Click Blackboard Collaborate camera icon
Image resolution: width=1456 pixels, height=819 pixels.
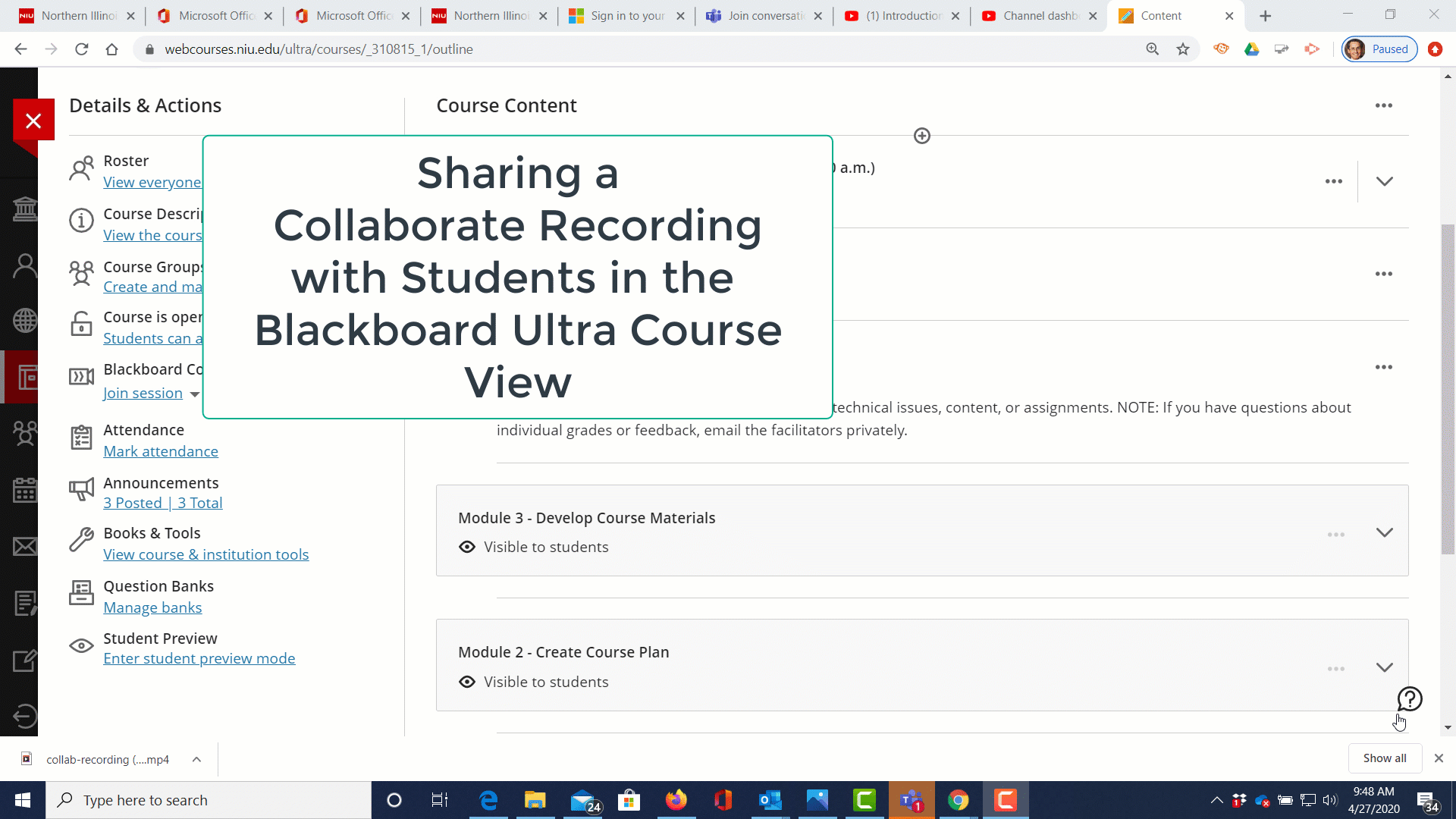(81, 377)
